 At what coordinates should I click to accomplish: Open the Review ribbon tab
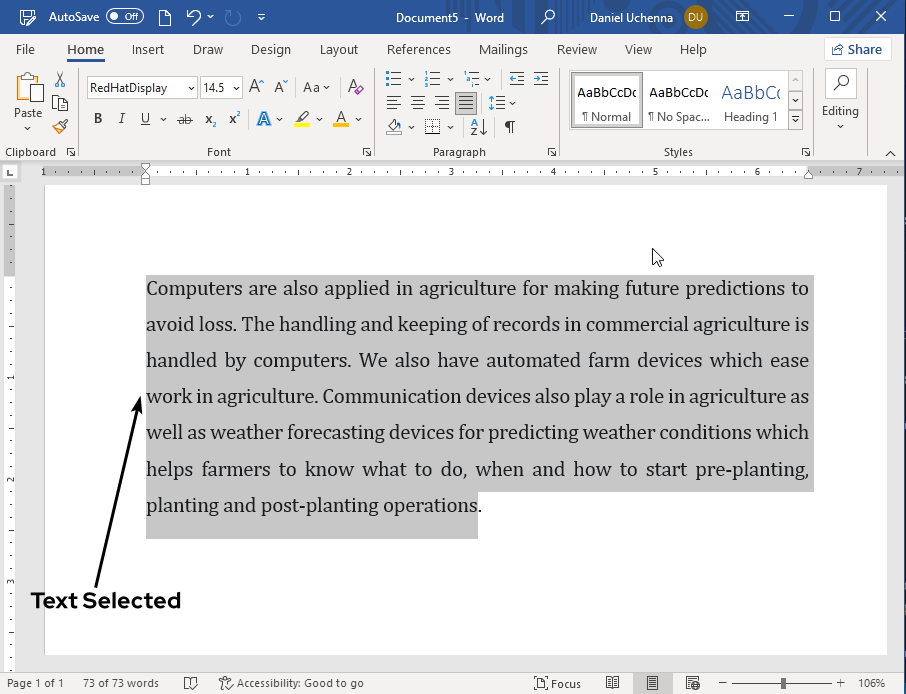pos(576,49)
